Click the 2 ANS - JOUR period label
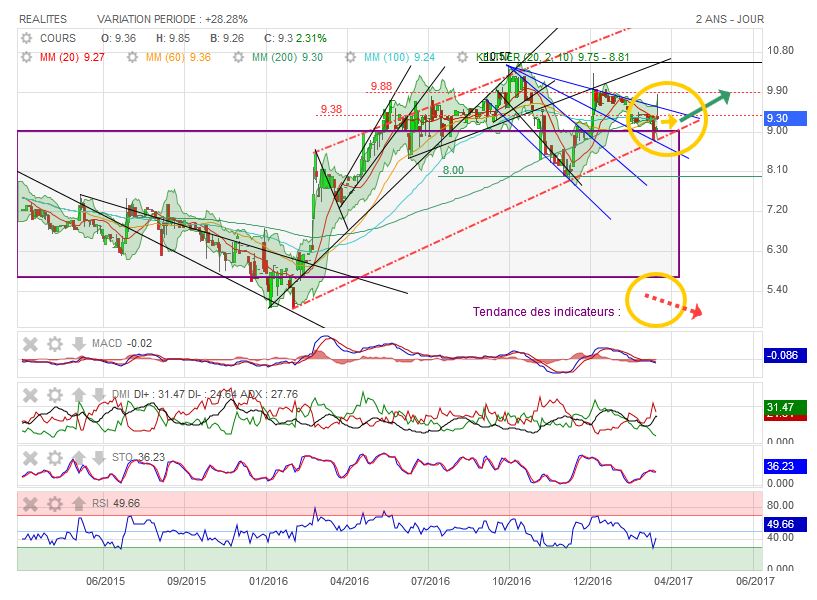The height and width of the screenshot is (600, 817). pyautogui.click(x=729, y=19)
